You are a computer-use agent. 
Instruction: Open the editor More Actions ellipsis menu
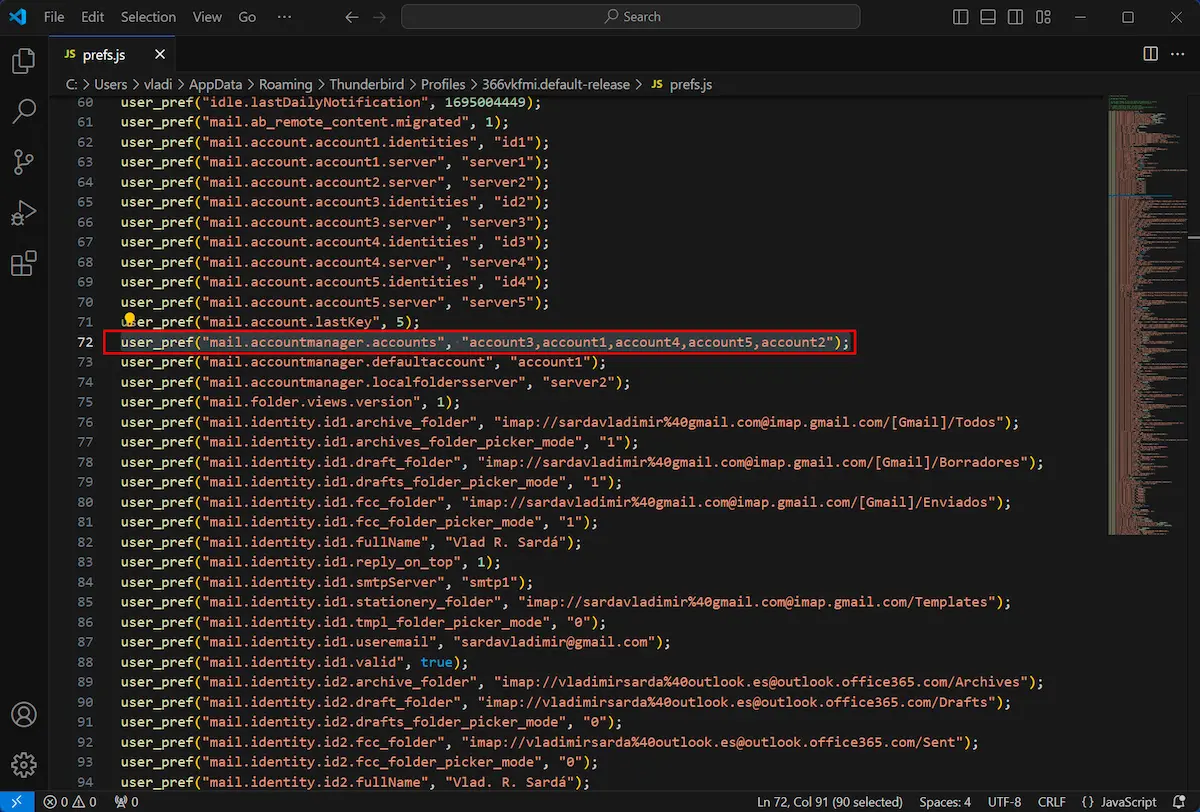tap(1178, 53)
